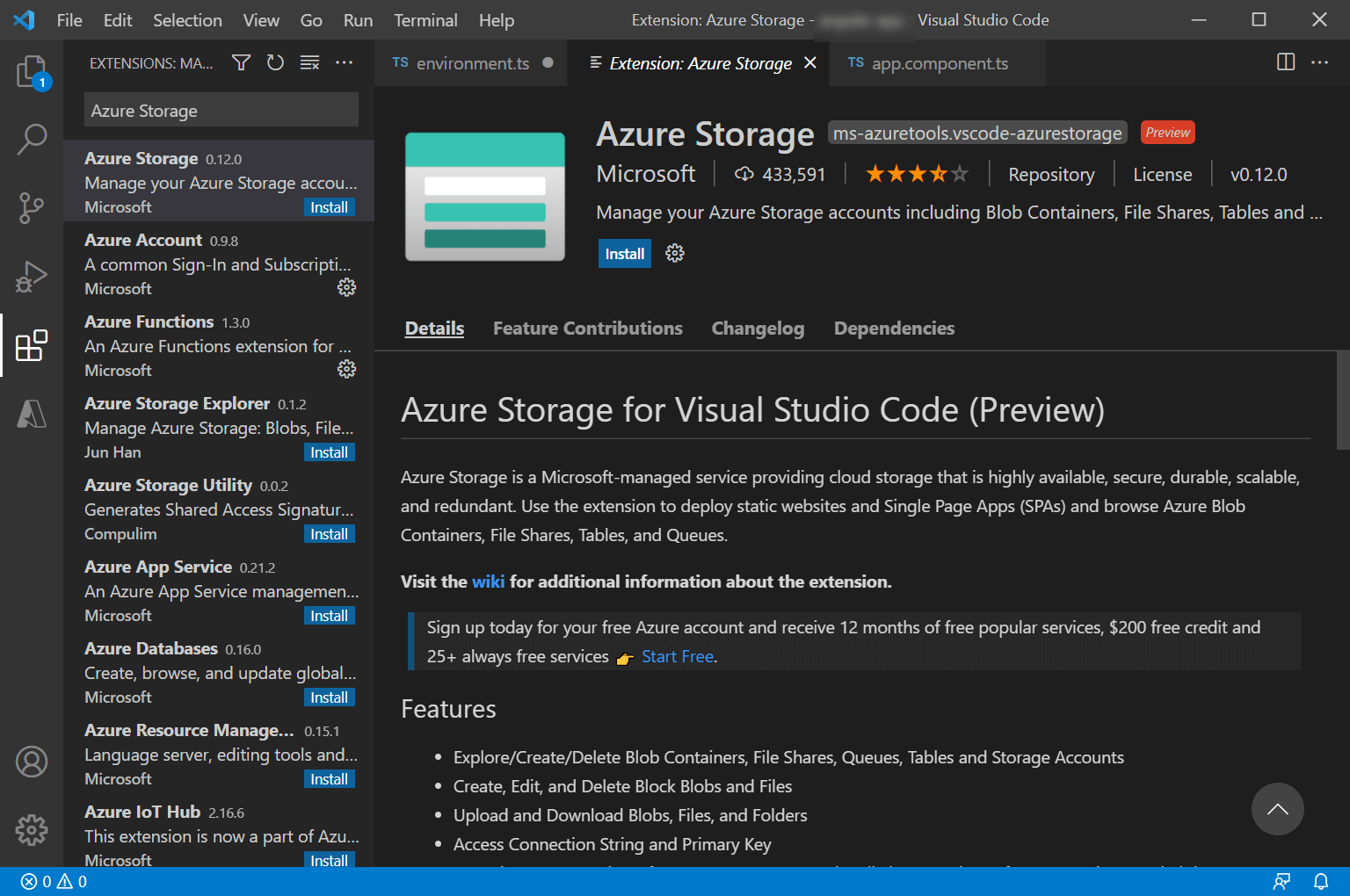Click the ms-azuretools.vscode-azurestorage identifier
Viewport: 1350px width, 896px height.
tap(977, 133)
